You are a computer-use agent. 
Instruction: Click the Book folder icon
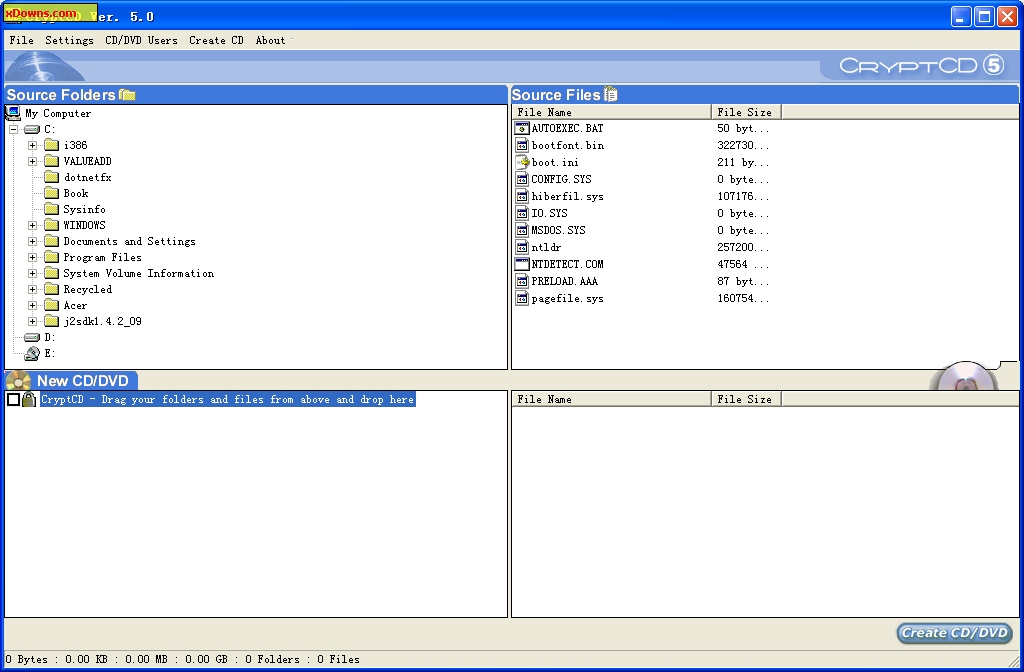point(52,193)
